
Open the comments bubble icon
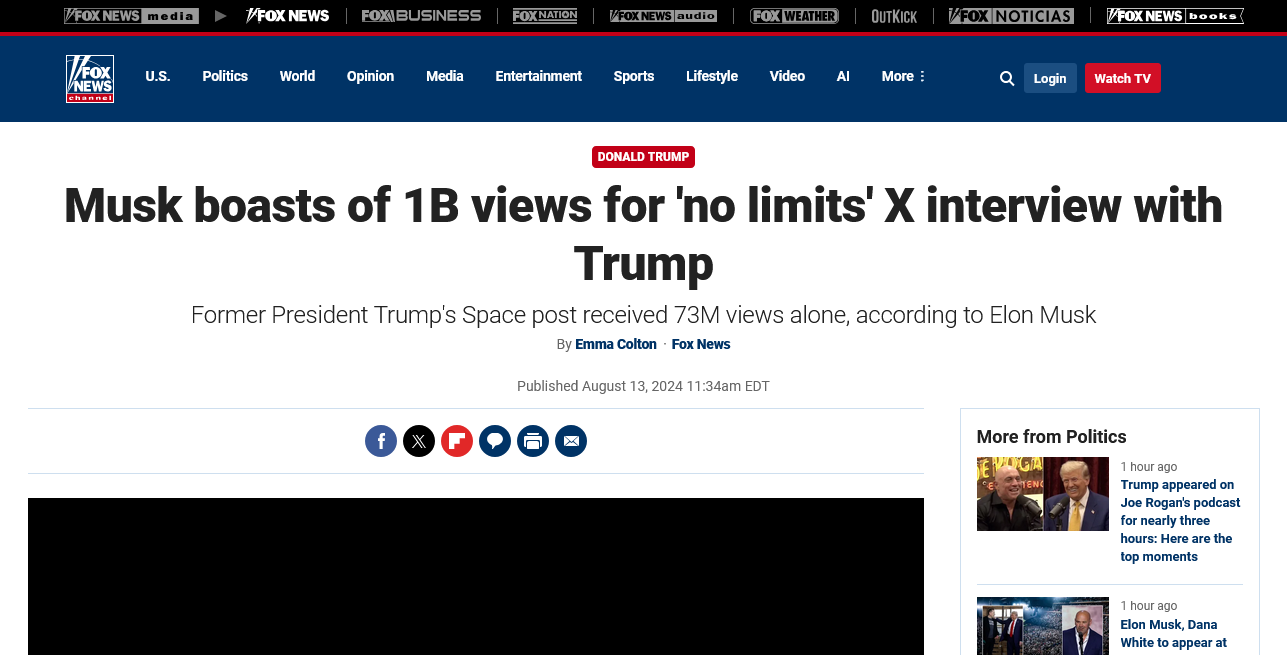(x=495, y=441)
